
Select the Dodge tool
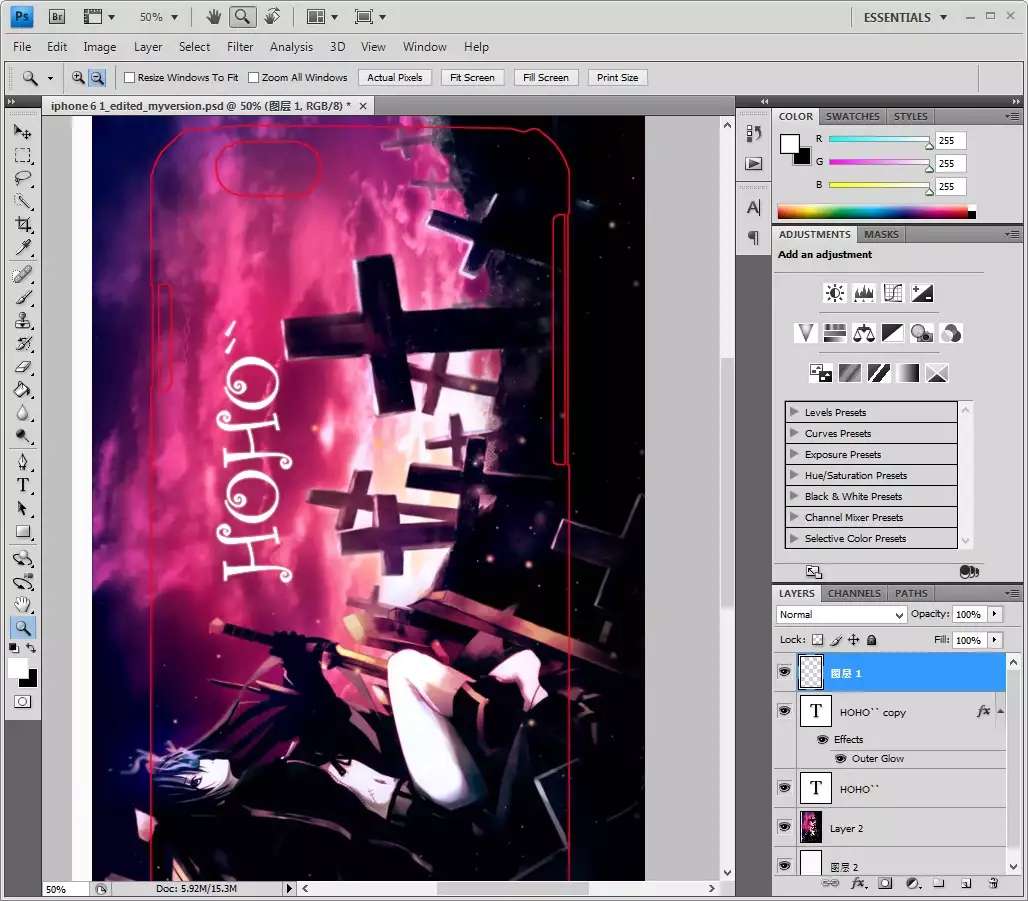[23, 436]
